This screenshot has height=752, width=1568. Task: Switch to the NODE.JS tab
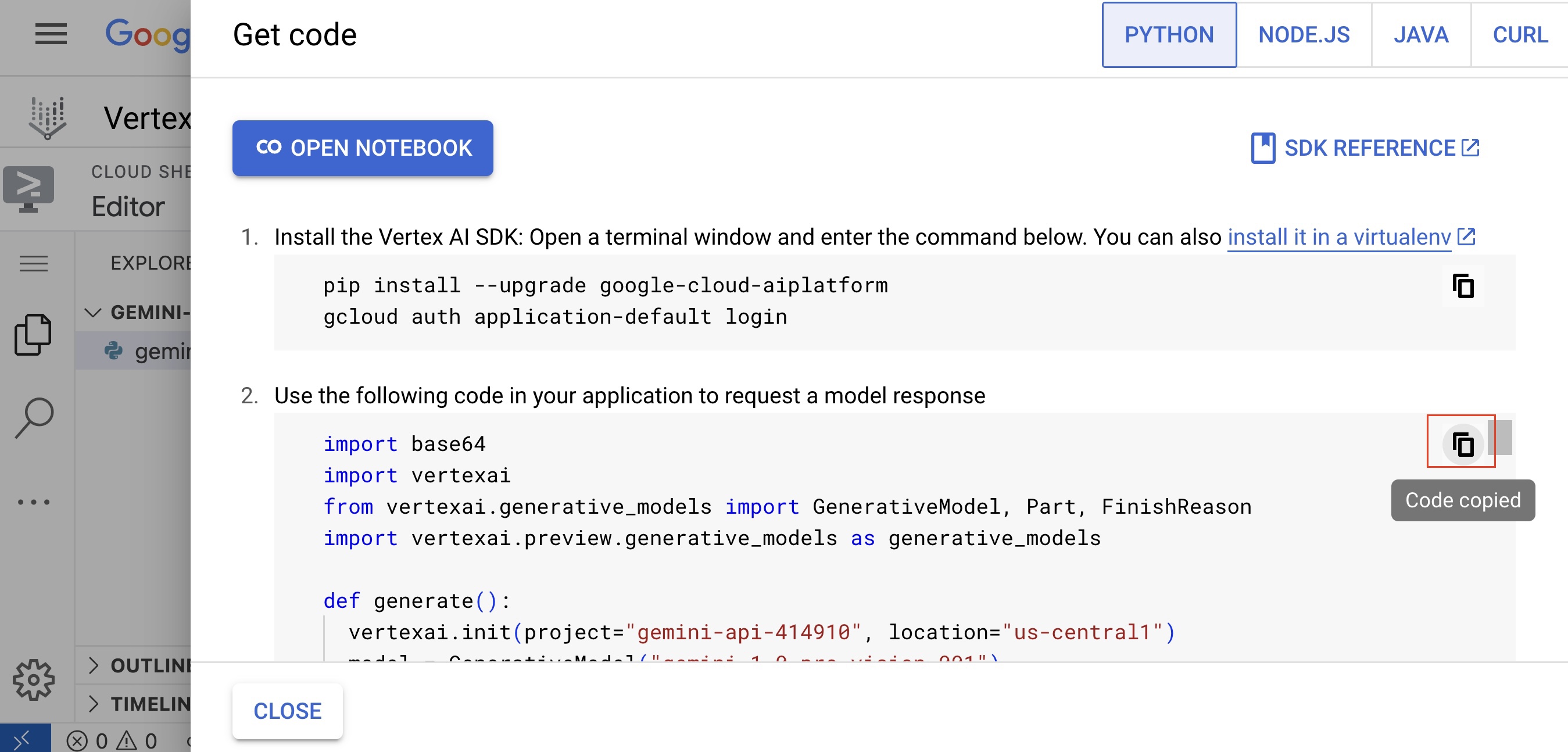click(1303, 35)
